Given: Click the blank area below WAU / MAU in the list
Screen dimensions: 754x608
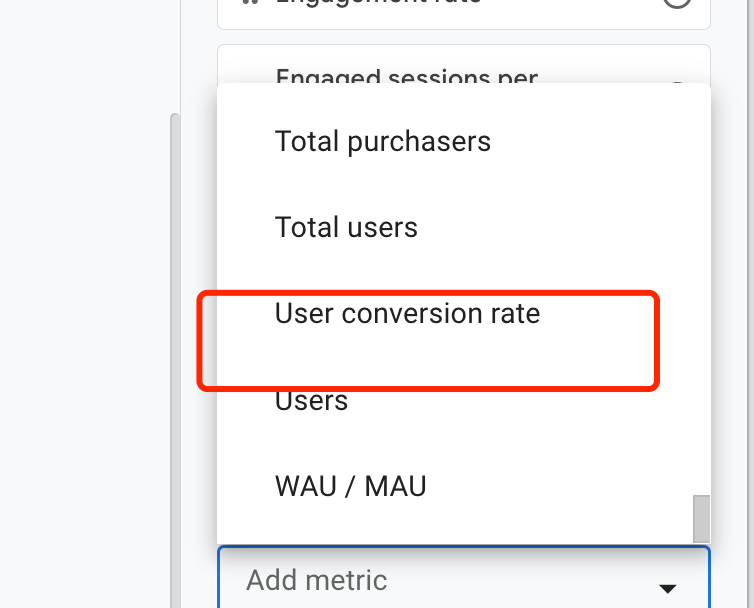Looking at the screenshot, I should pyautogui.click(x=450, y=525).
